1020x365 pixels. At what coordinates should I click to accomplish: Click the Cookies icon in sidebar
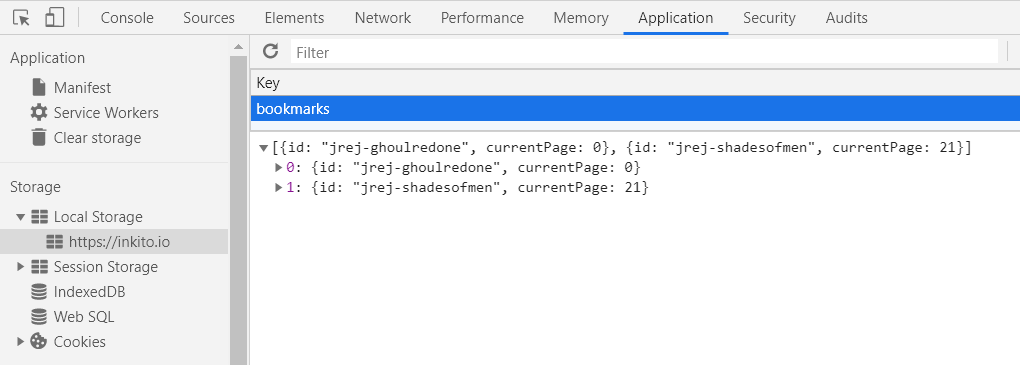(39, 342)
